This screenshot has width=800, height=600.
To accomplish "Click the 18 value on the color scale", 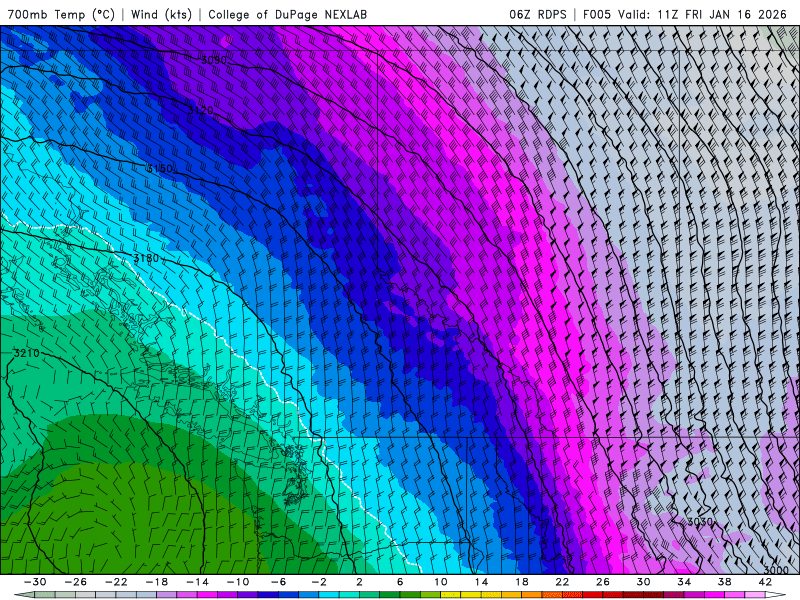I will (521, 582).
